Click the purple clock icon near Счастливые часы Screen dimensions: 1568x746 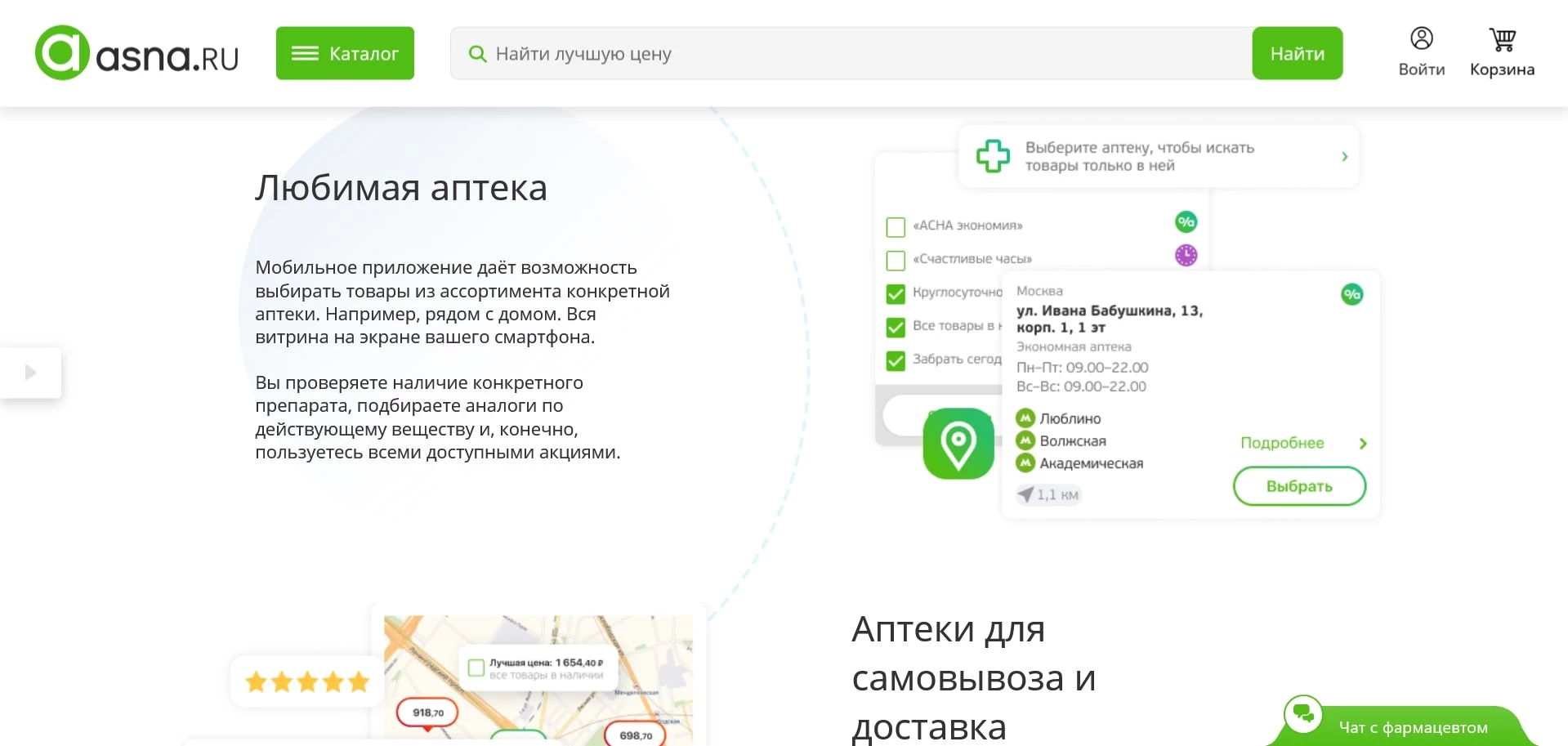[x=1186, y=255]
